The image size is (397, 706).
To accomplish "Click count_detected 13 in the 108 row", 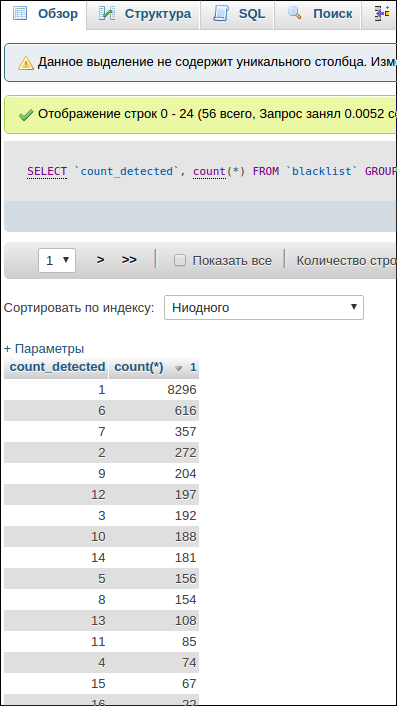I will pyautogui.click(x=56, y=621).
